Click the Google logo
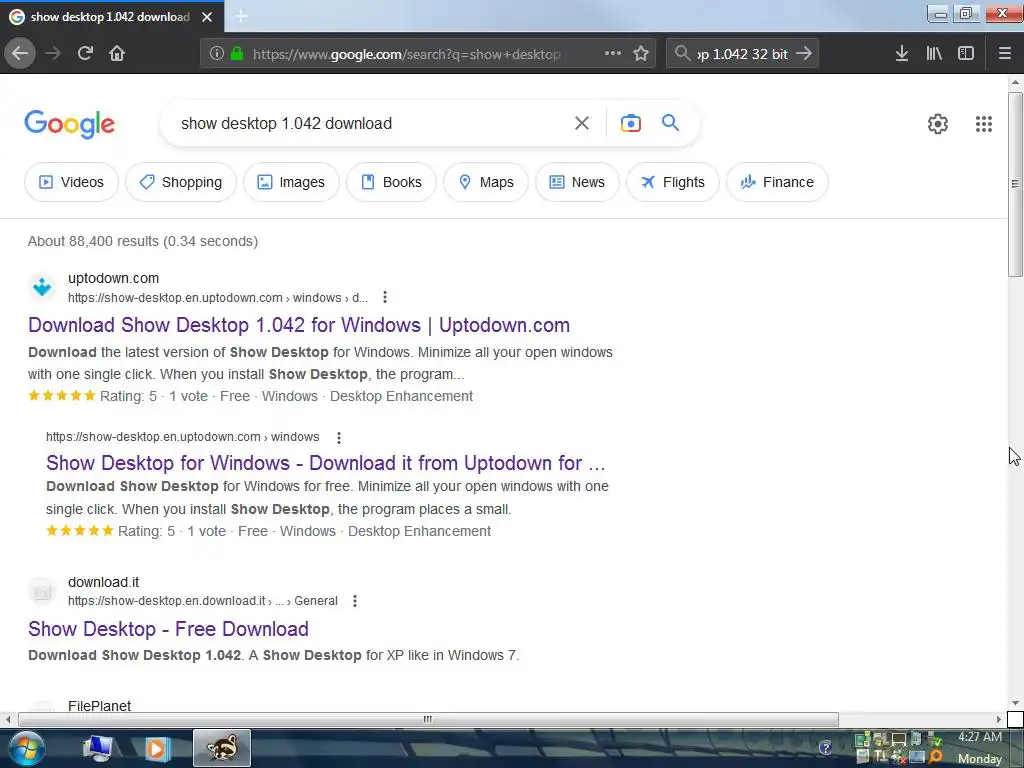1024x768 pixels. click(69, 124)
